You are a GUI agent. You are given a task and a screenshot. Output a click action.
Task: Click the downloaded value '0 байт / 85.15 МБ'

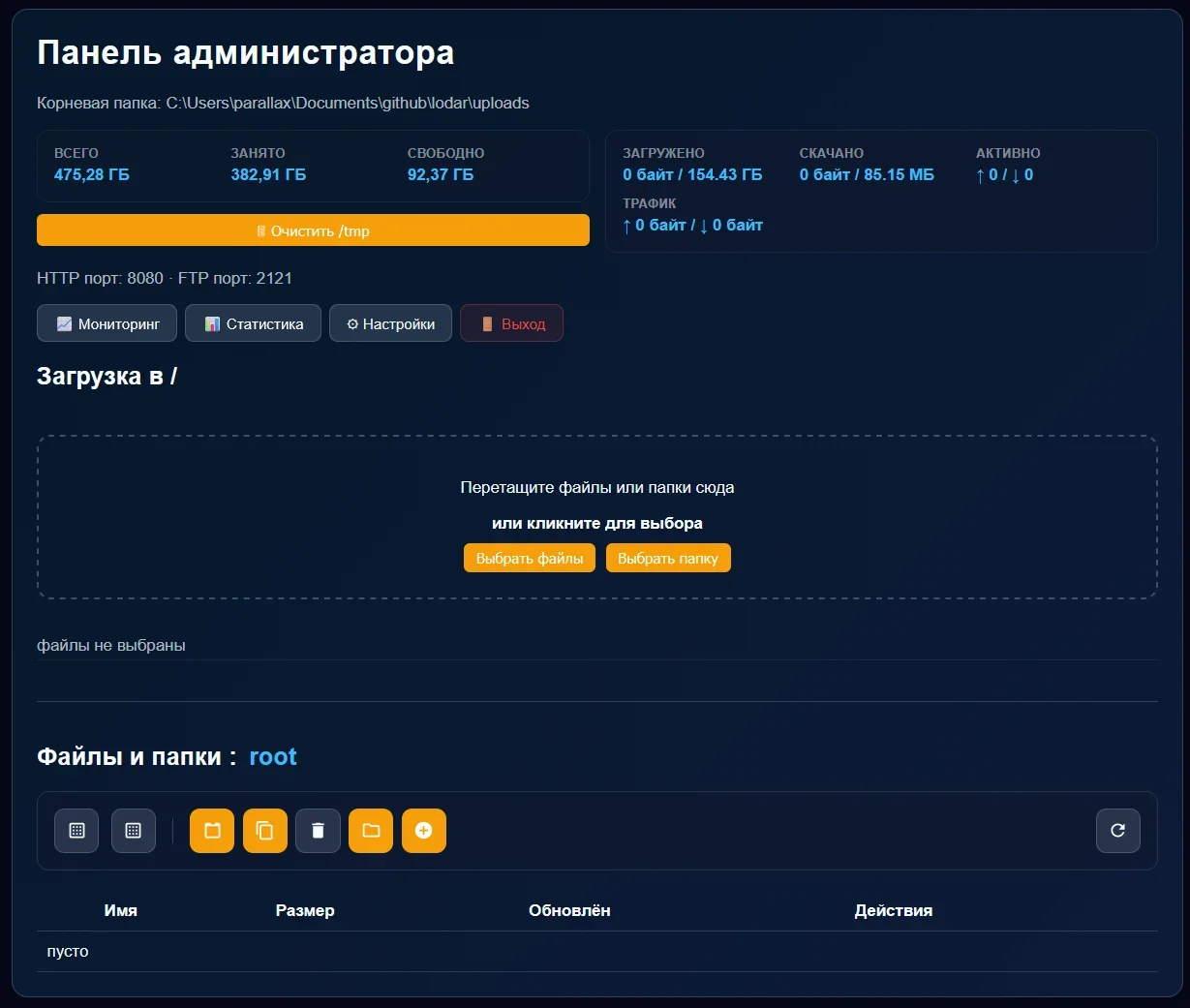click(867, 174)
